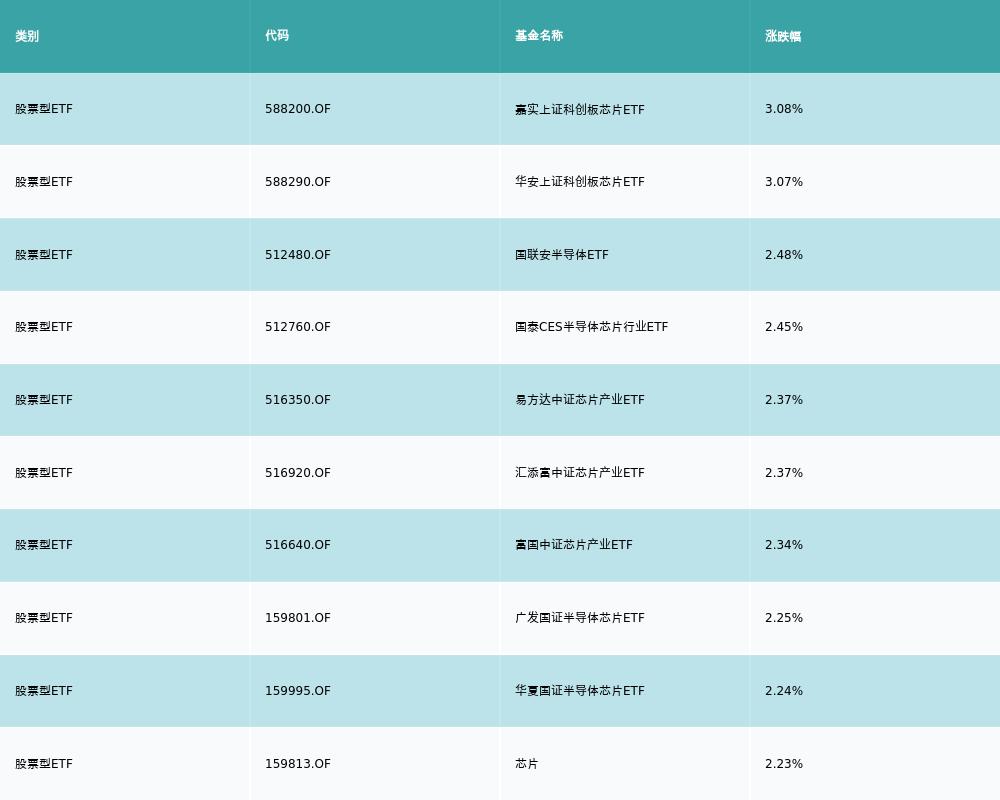This screenshot has width=1000, height=800.
Task: Click the 3.08% change value
Action: click(784, 109)
